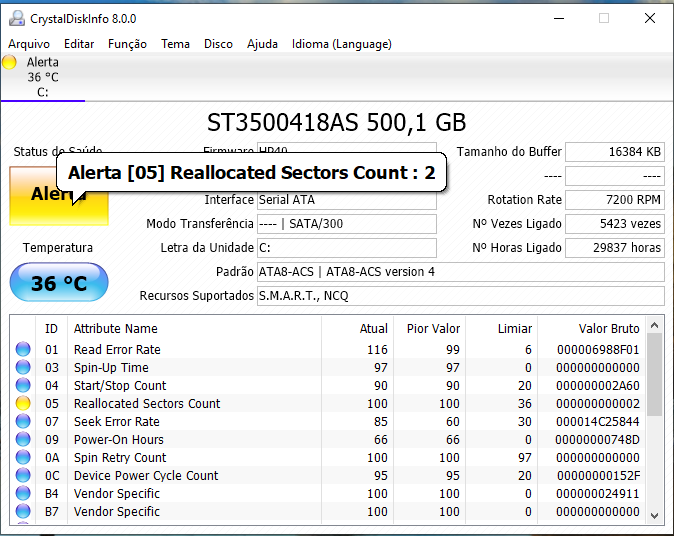Select the Power-On Hours attribute name
Viewport: 674px width, 536px height.
(119, 440)
